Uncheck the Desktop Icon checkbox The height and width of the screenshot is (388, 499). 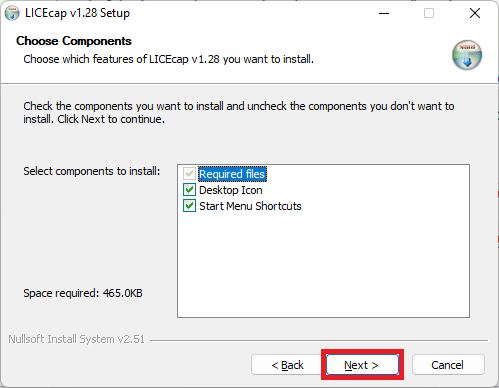[x=189, y=190]
